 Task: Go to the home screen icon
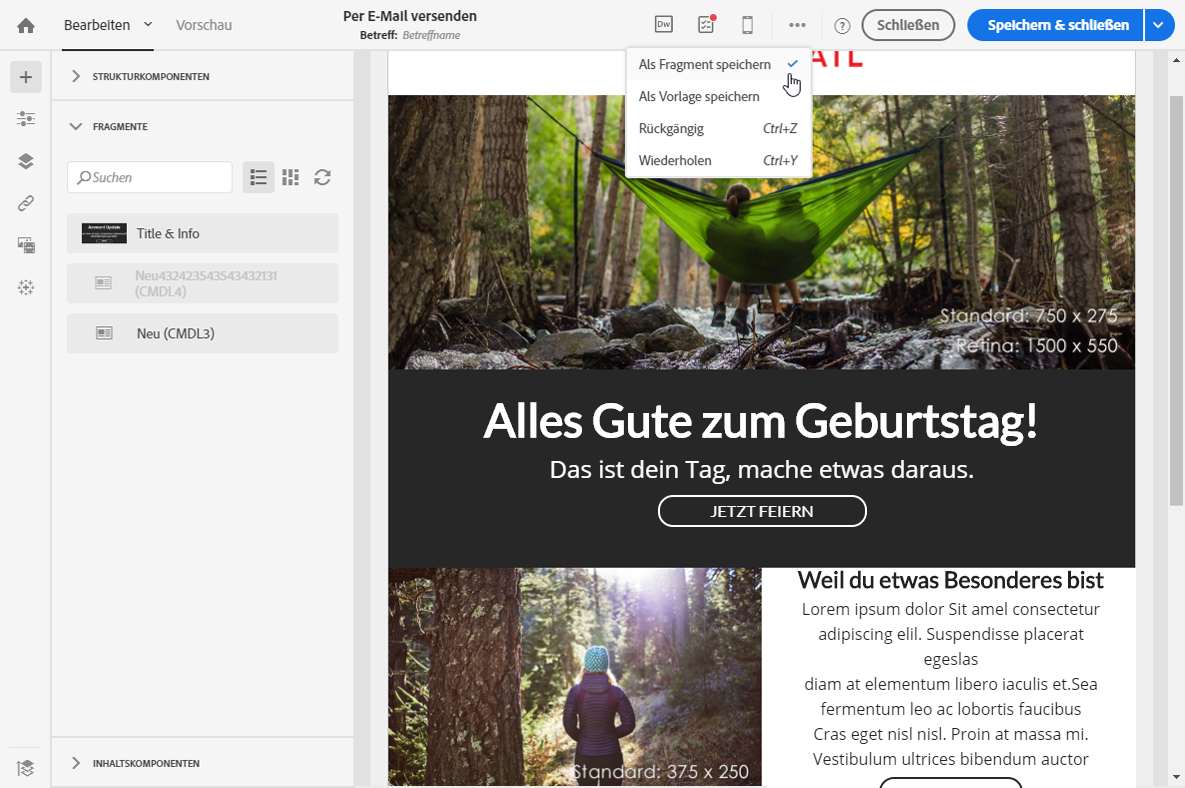pyautogui.click(x=26, y=26)
